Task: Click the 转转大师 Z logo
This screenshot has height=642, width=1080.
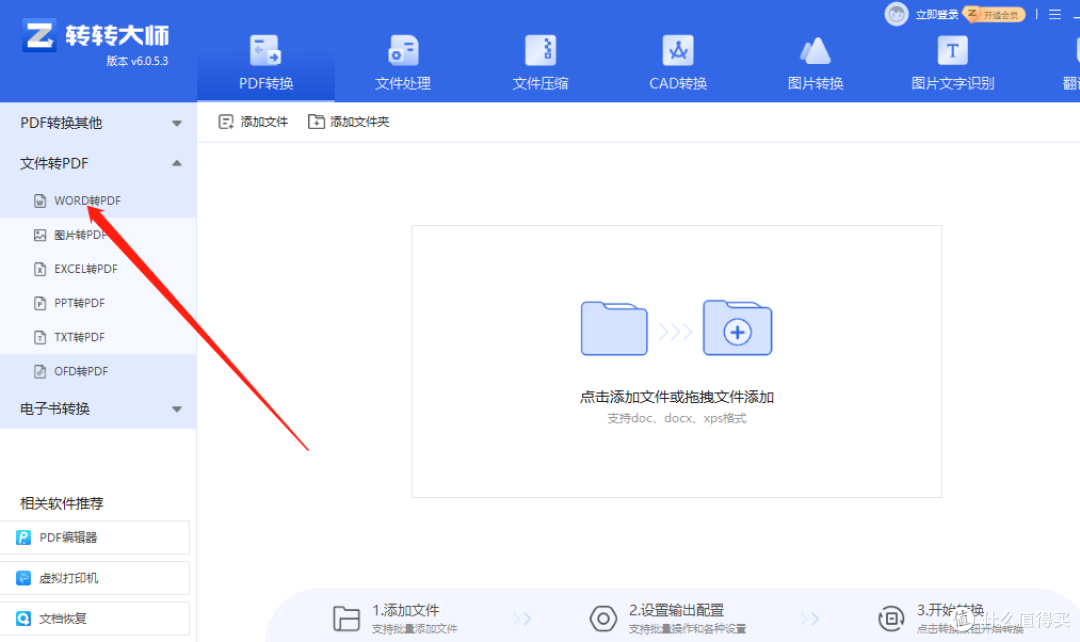Action: click(x=39, y=35)
